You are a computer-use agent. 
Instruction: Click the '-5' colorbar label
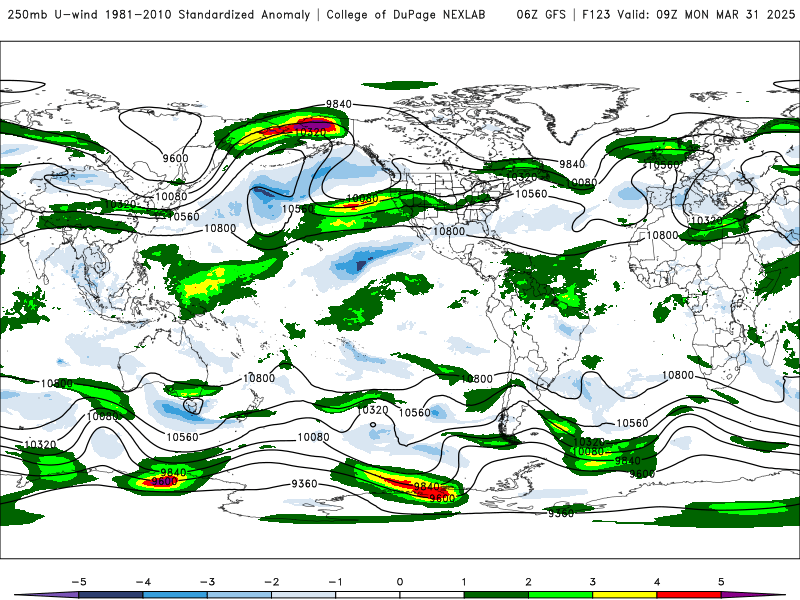(x=79, y=582)
